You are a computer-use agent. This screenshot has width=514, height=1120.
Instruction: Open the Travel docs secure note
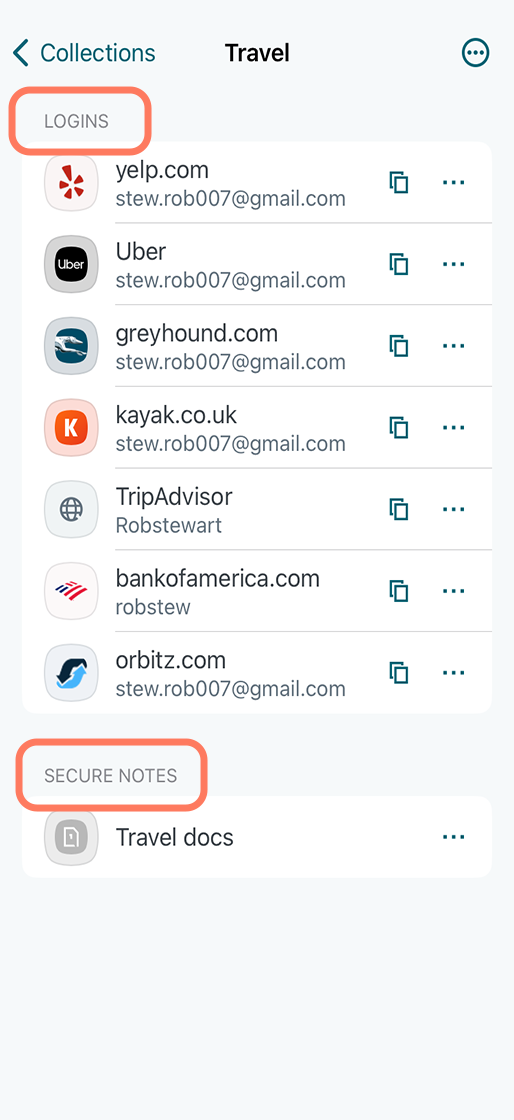[x=257, y=836]
